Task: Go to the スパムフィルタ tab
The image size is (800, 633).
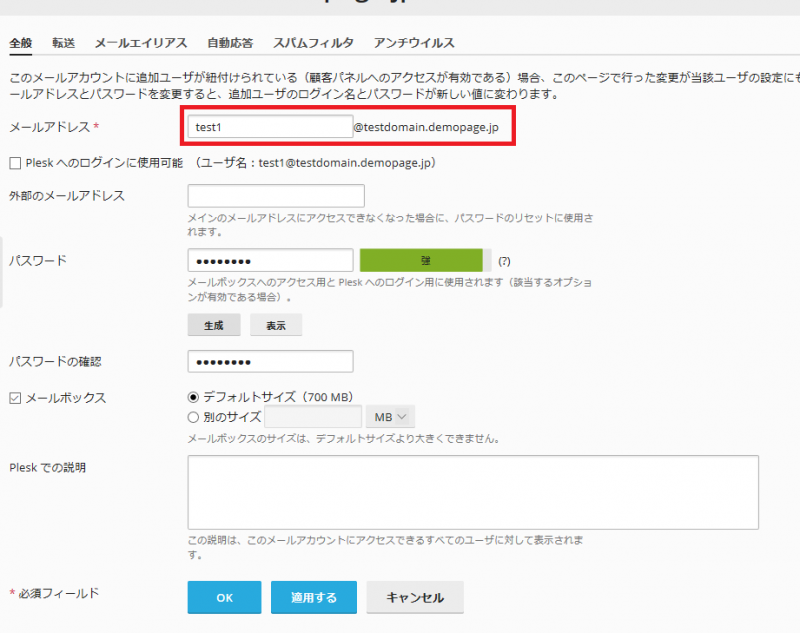Action: click(313, 44)
